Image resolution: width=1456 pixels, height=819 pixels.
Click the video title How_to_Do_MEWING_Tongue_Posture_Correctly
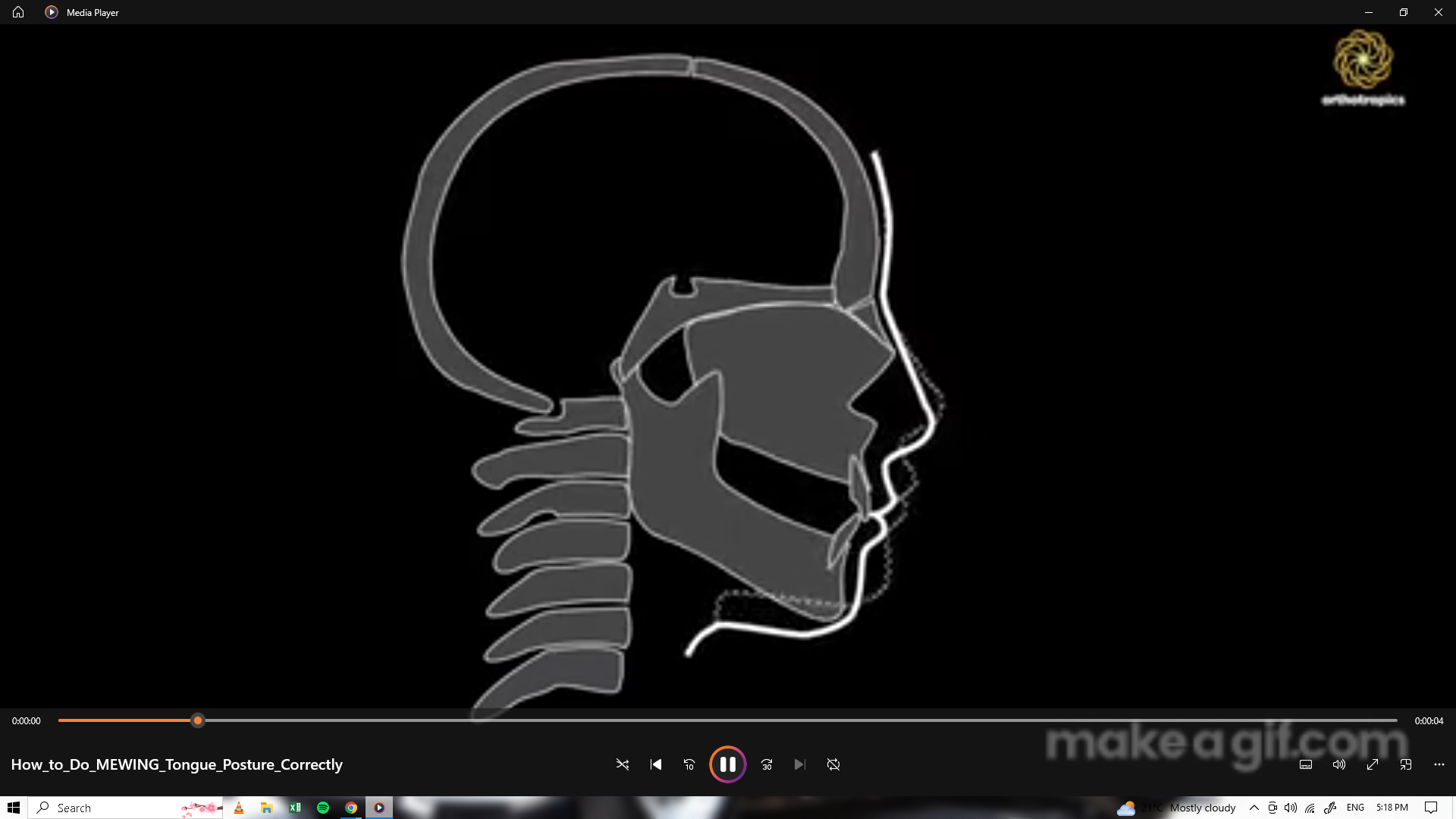coord(177,764)
